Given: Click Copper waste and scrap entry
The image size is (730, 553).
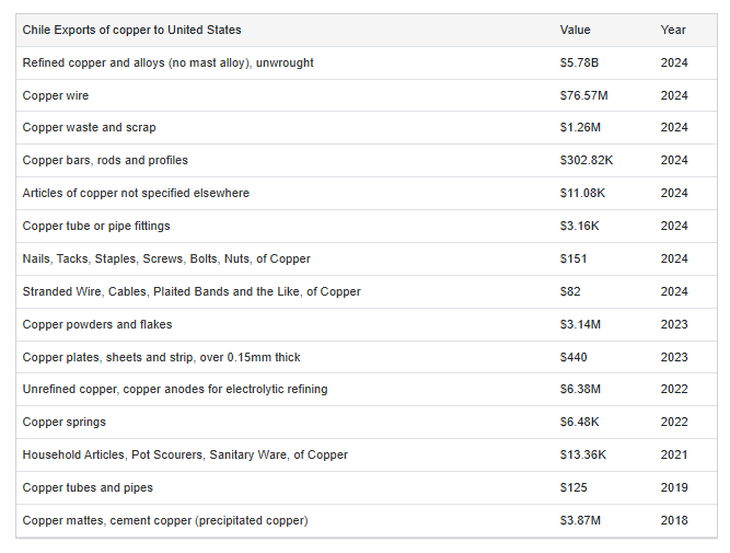Looking at the screenshot, I should (x=89, y=128).
